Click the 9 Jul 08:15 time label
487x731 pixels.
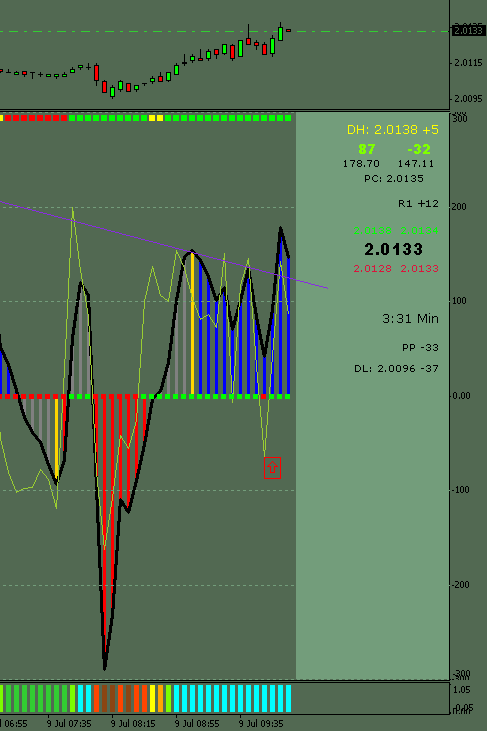point(133,724)
